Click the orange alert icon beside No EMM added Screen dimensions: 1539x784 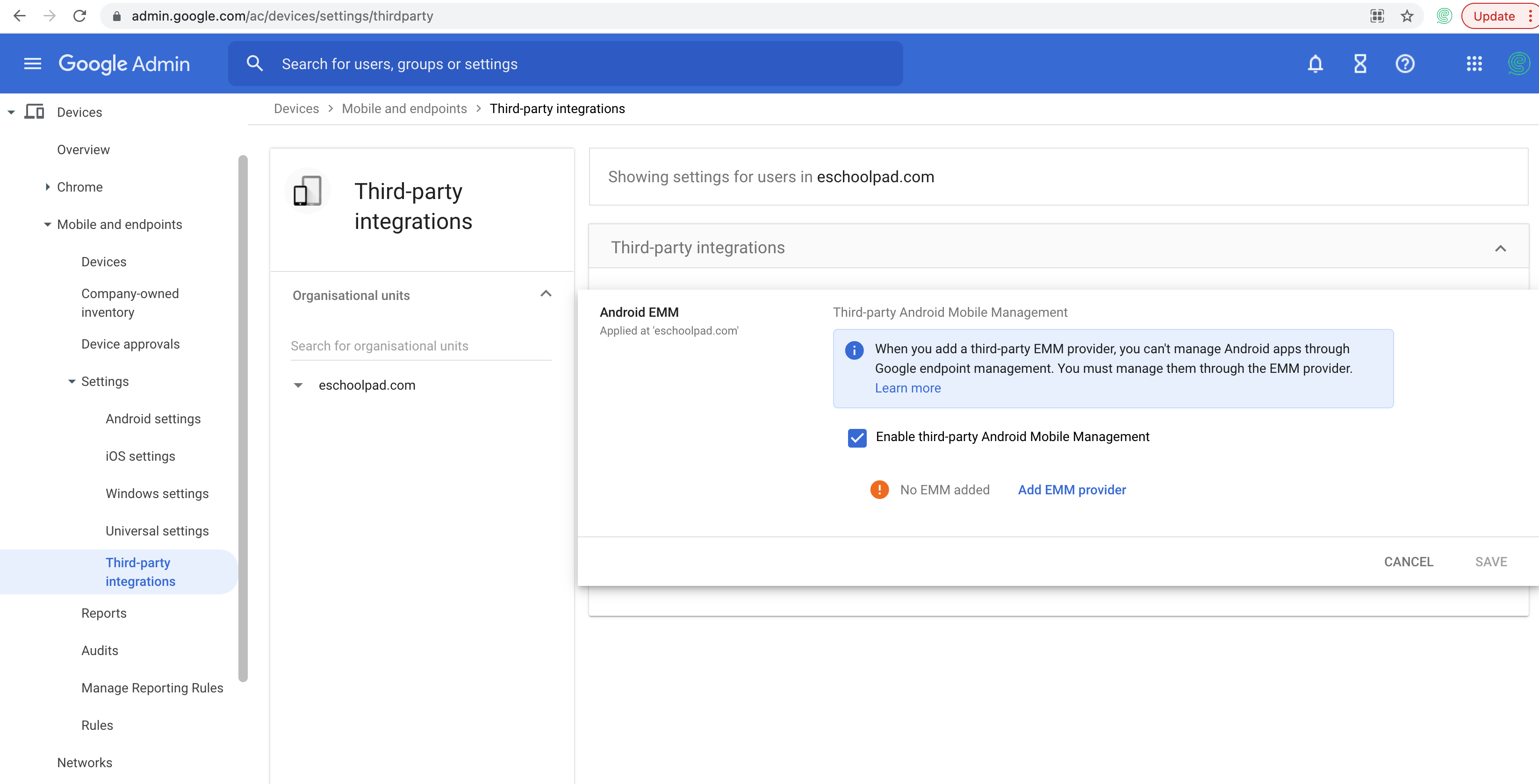point(879,489)
